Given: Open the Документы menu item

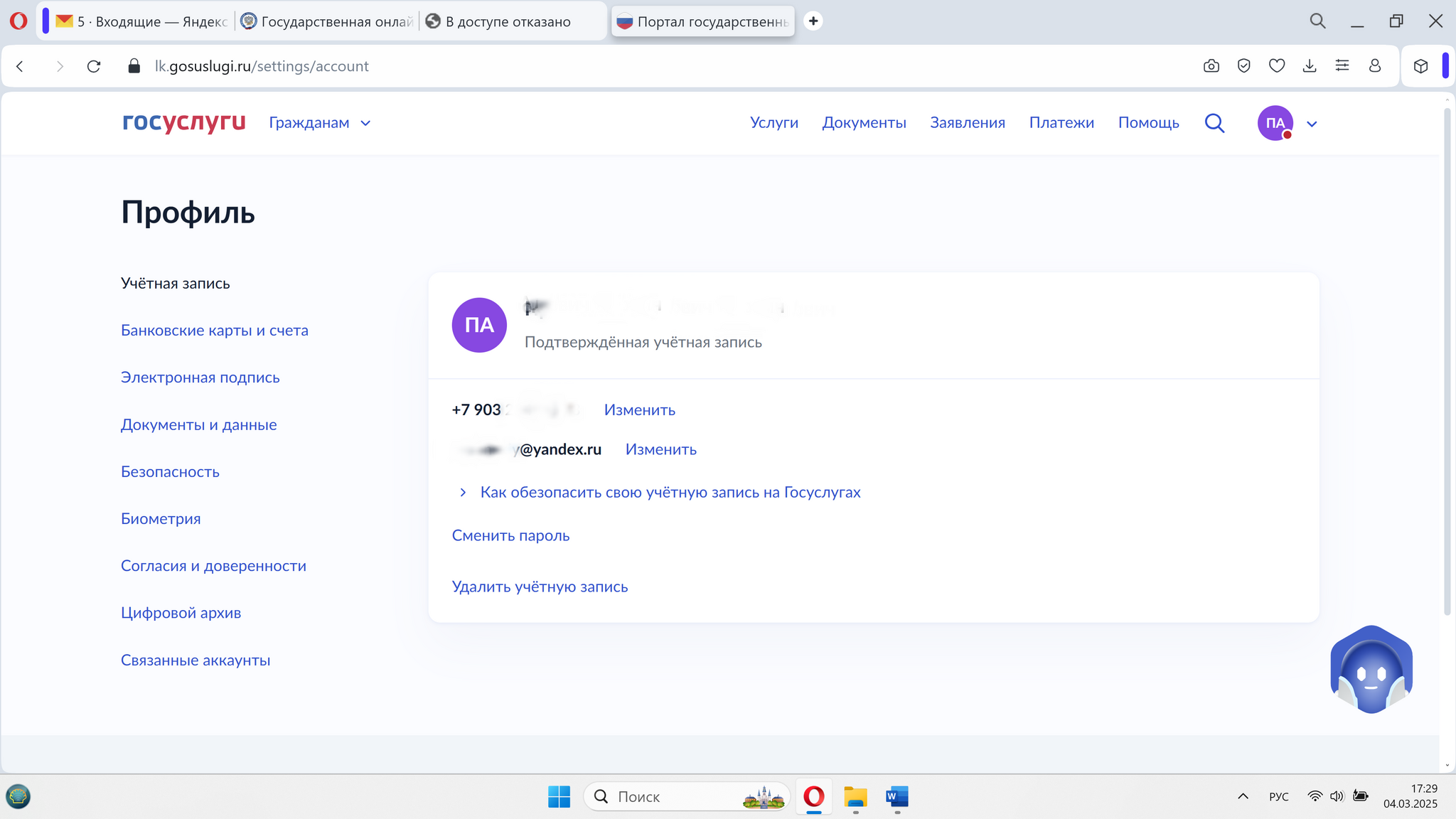Looking at the screenshot, I should click(x=864, y=123).
